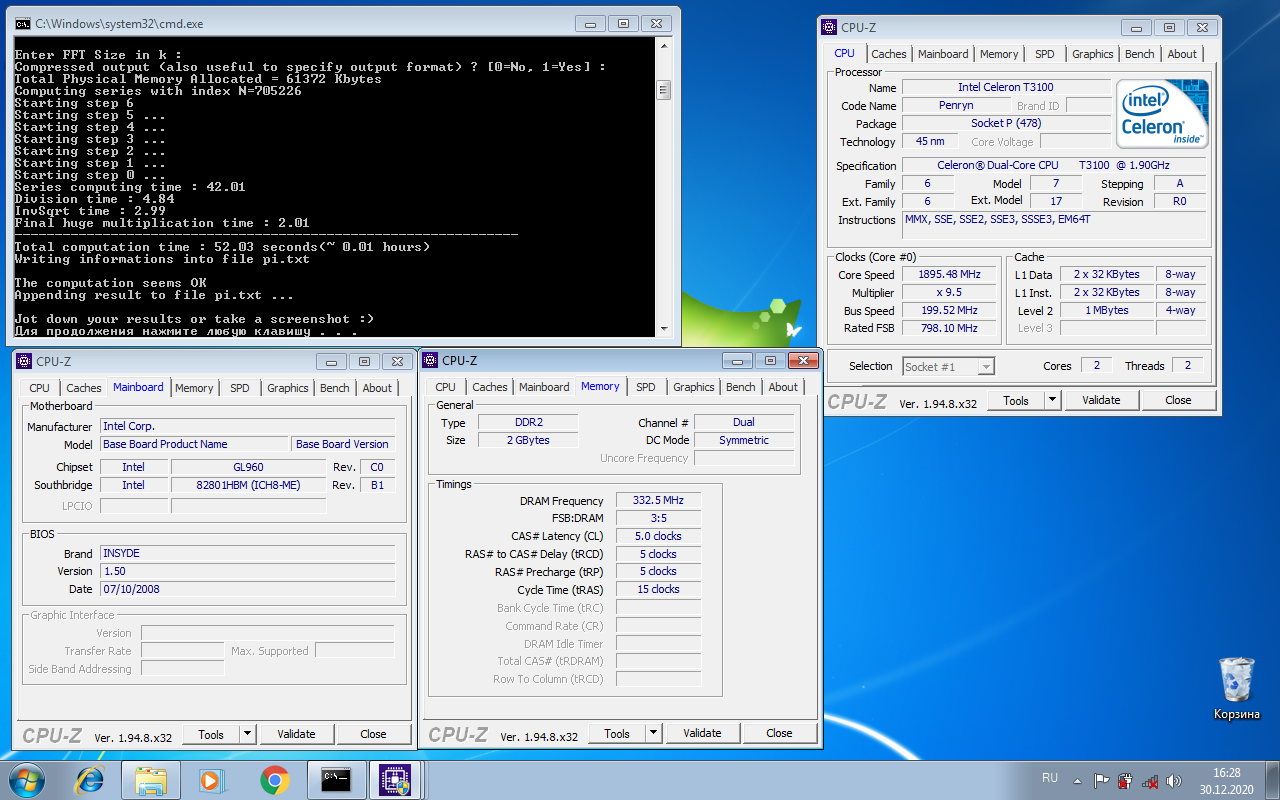Screen dimensions: 1280x800
Task: Click Validate button in CPU window
Action: (x=1101, y=400)
